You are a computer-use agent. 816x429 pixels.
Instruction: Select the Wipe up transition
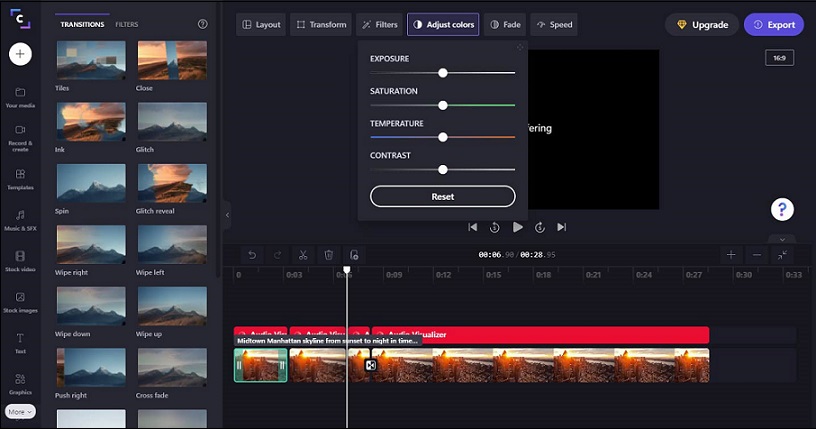click(172, 306)
